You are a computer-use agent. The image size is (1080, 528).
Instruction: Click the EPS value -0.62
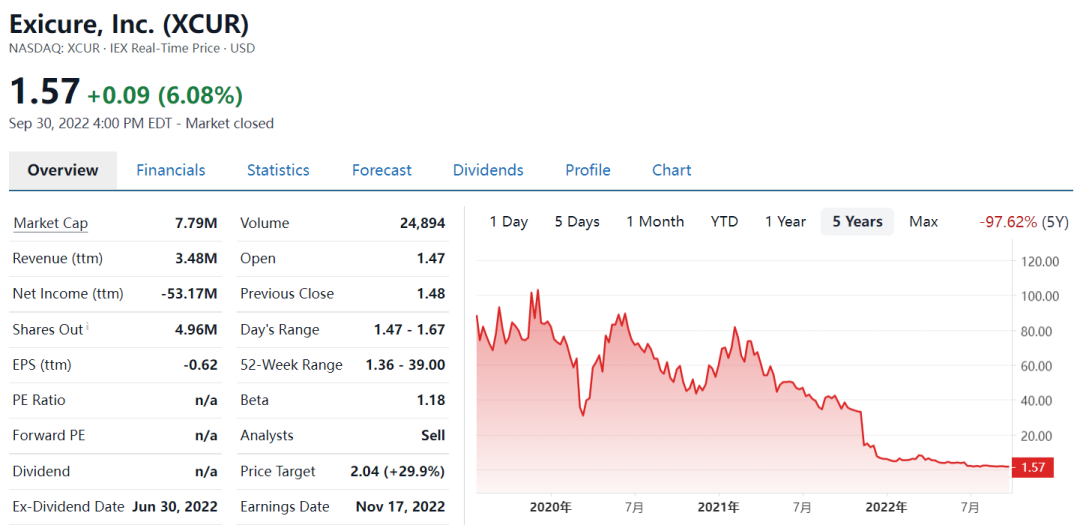[x=200, y=365]
